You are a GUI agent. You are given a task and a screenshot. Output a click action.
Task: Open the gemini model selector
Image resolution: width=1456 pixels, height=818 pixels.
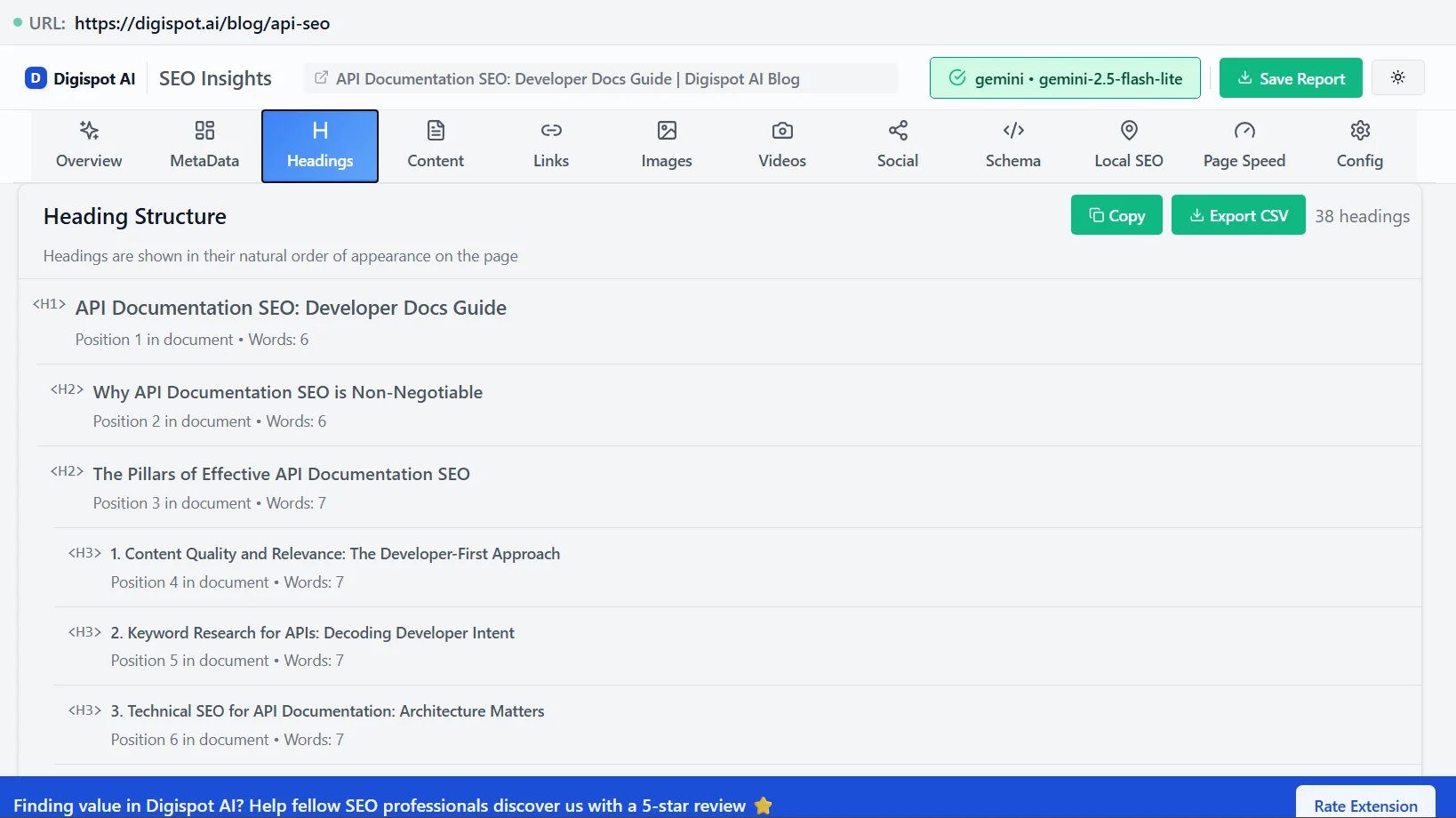click(x=1064, y=77)
